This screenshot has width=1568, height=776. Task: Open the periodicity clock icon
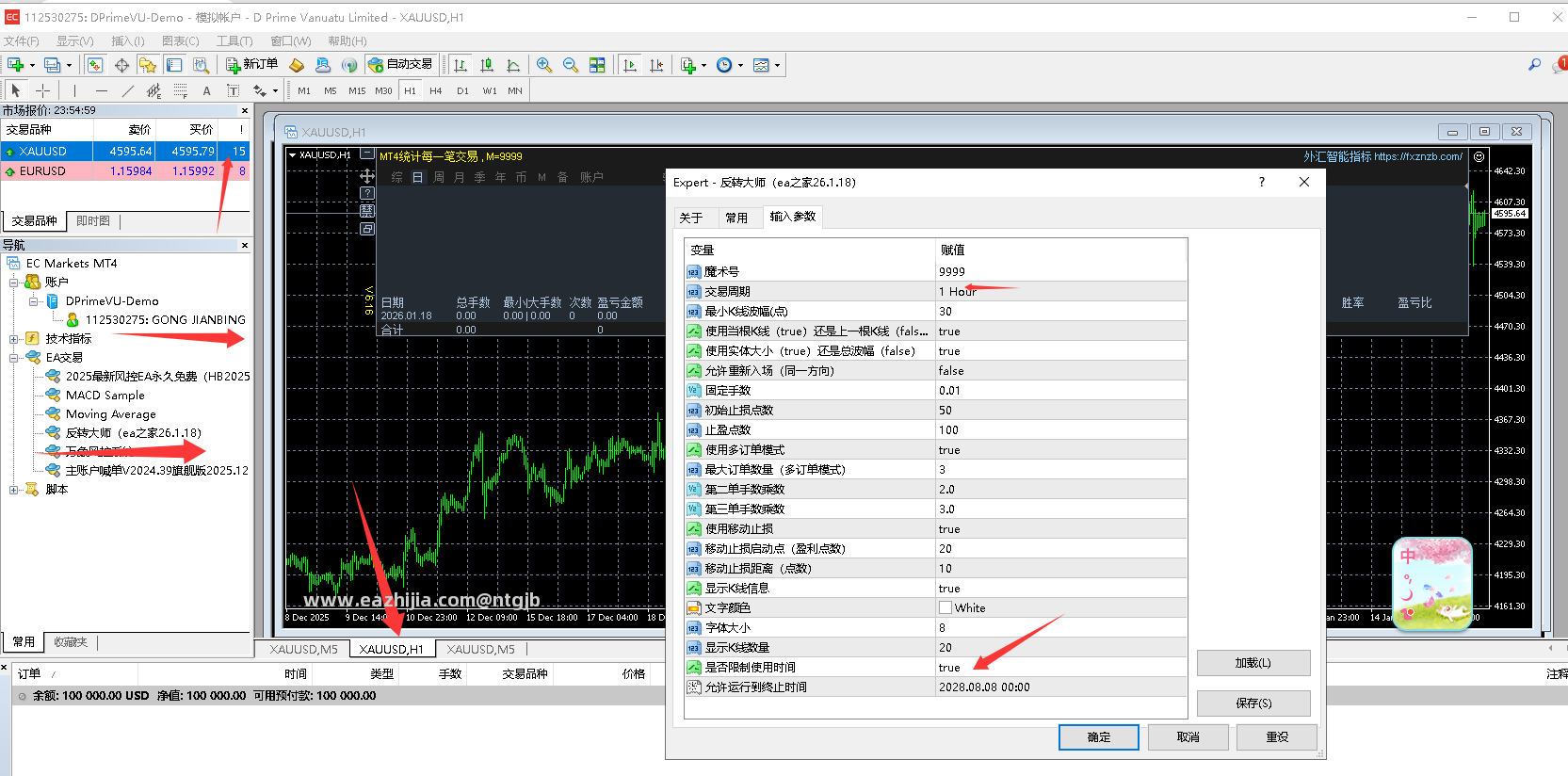tap(724, 65)
